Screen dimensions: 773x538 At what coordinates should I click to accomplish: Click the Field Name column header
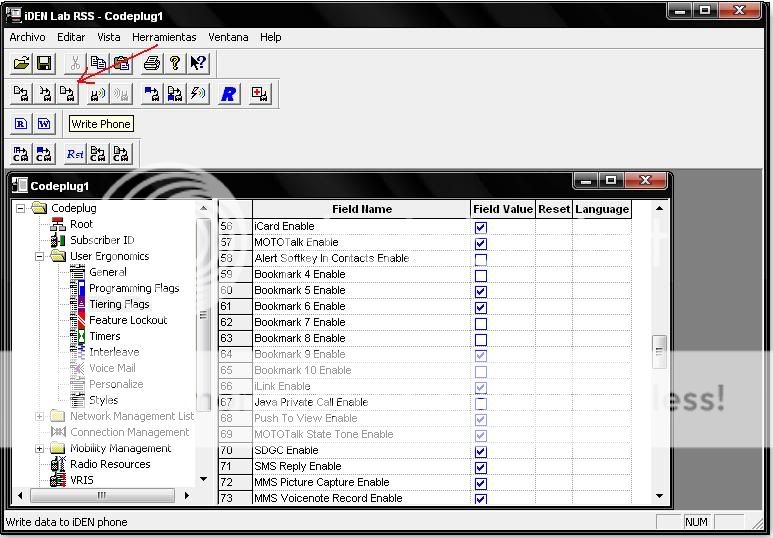[x=361, y=209]
